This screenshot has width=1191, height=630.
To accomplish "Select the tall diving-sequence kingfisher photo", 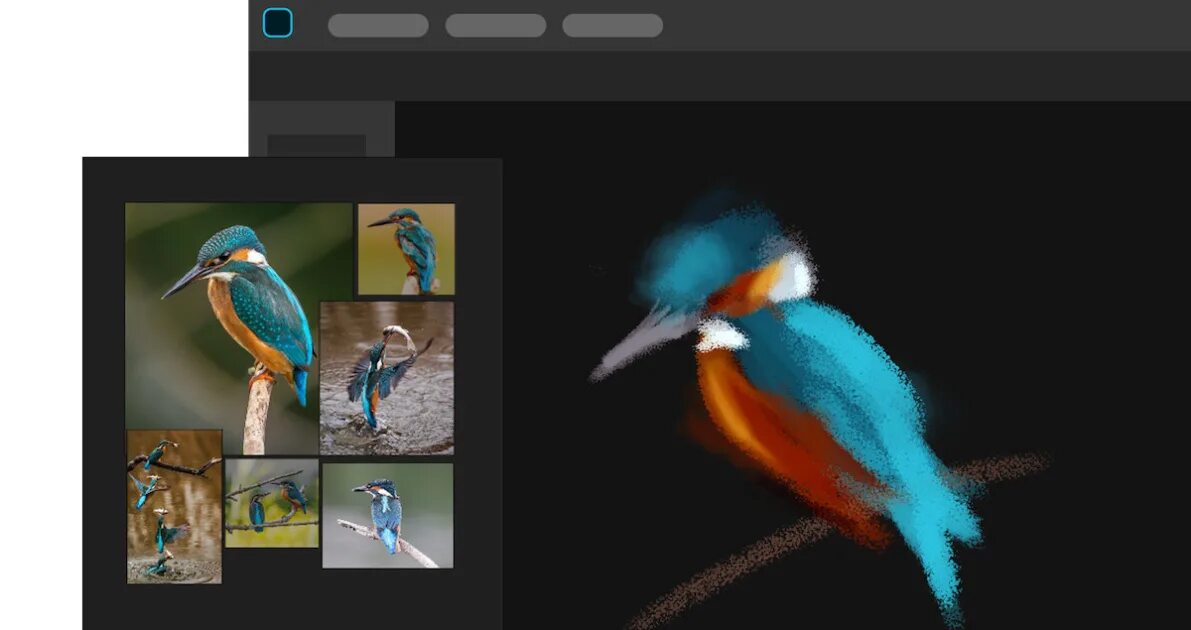I will (174, 506).
